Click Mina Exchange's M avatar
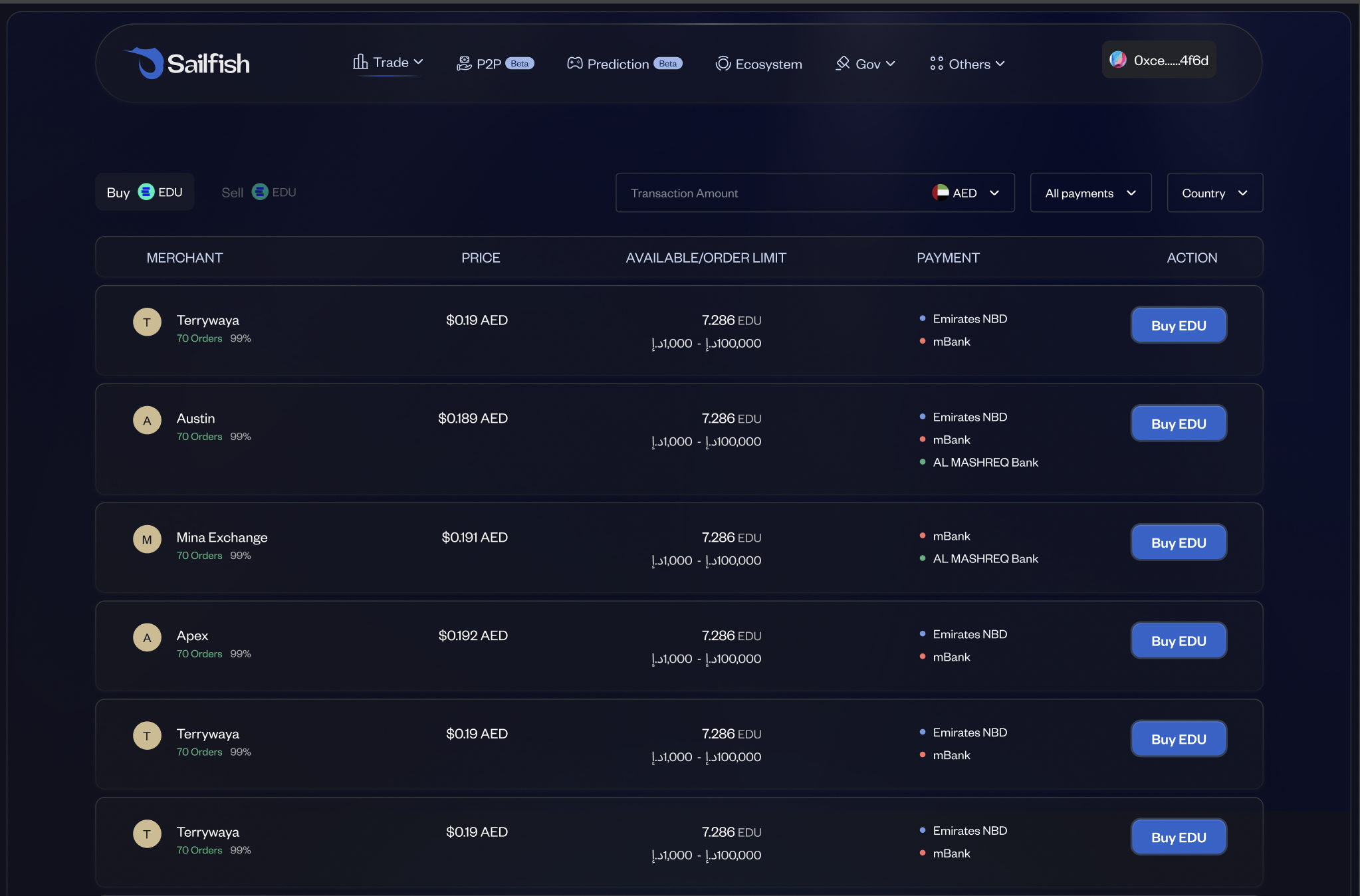The height and width of the screenshot is (896, 1360). click(147, 539)
